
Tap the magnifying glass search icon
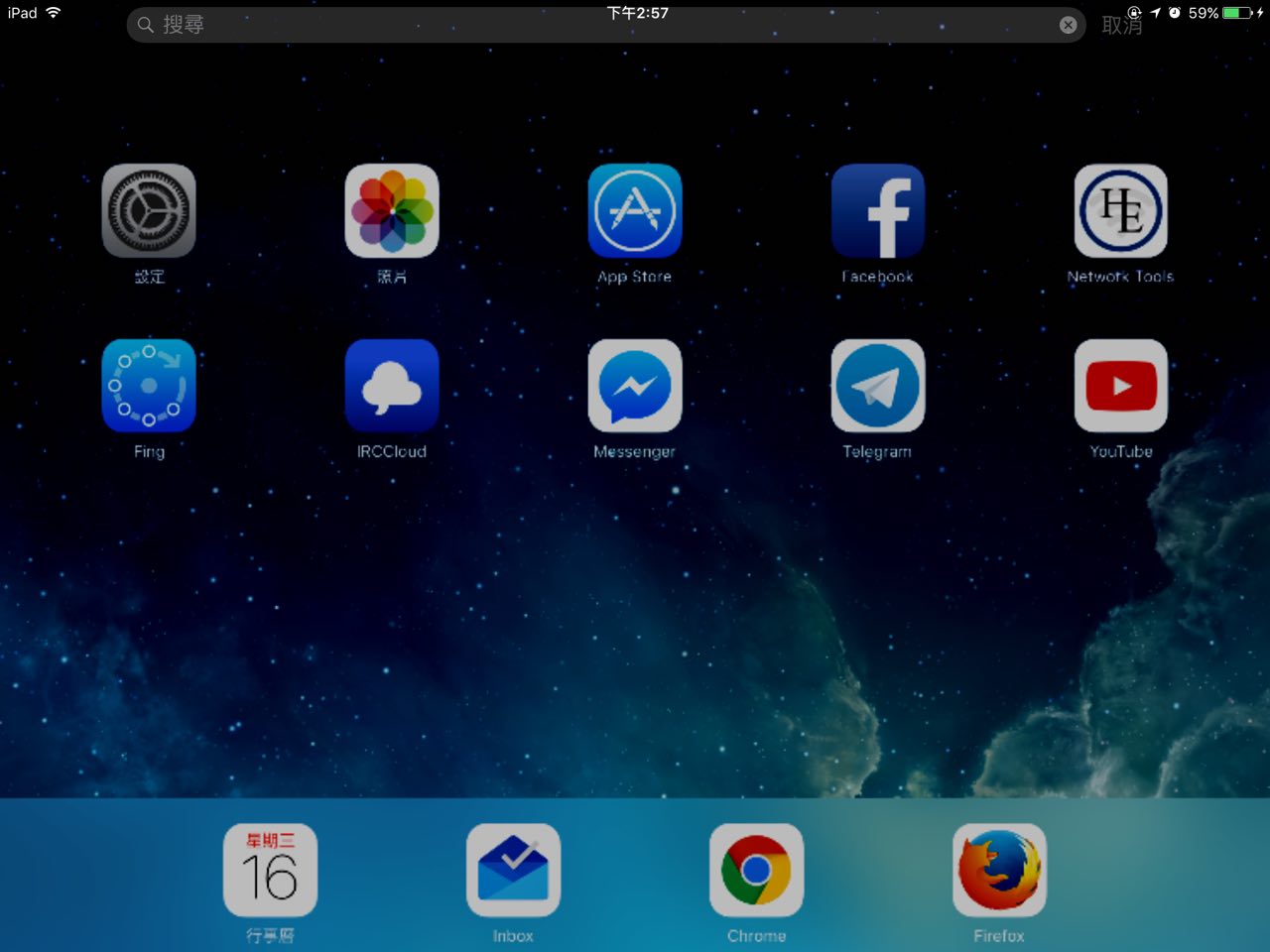[146, 25]
